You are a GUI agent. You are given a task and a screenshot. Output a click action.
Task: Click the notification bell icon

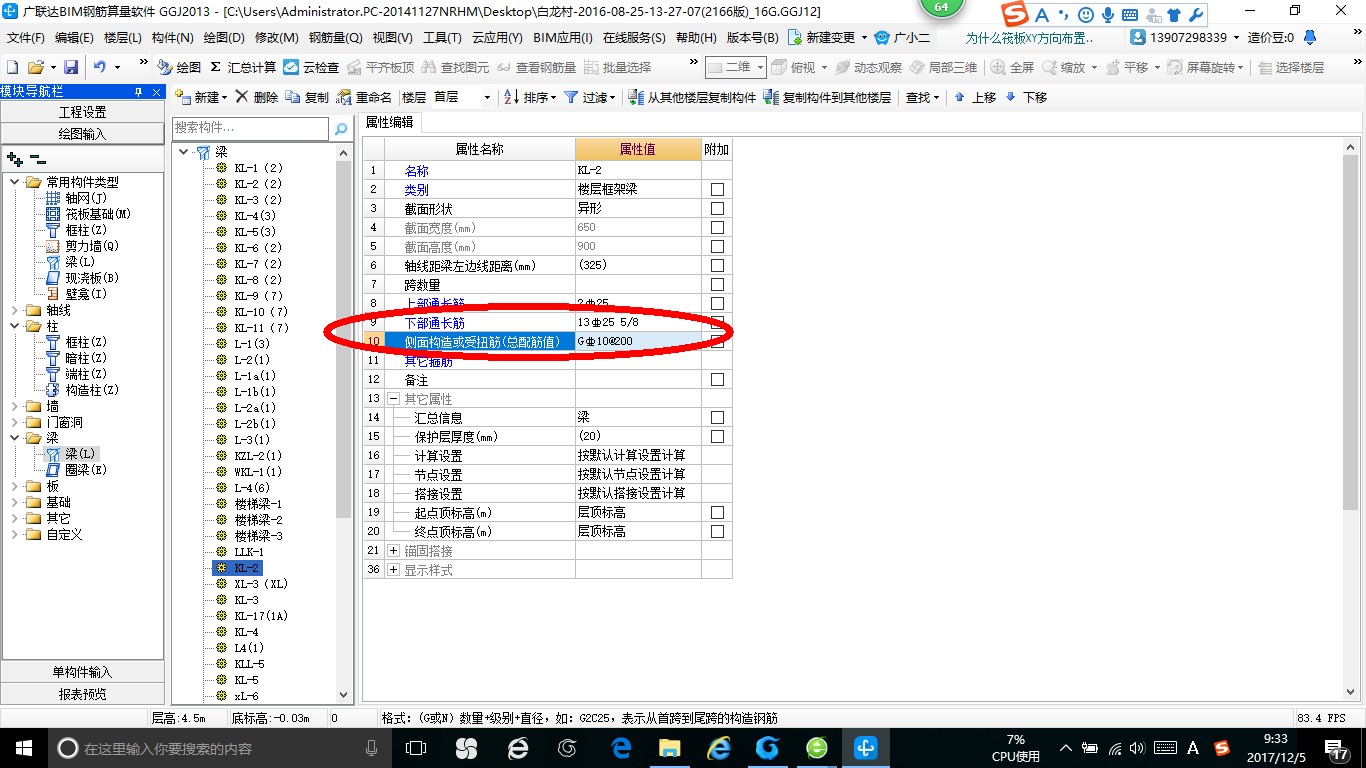point(1308,37)
